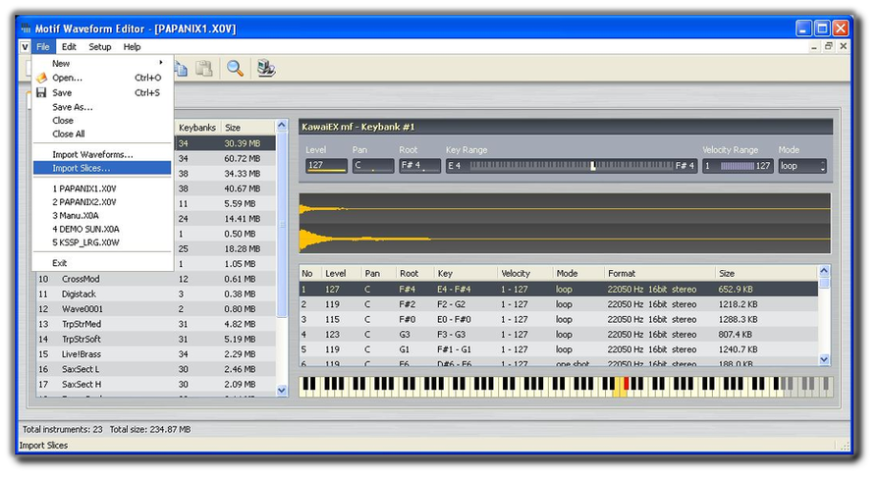Click the File menu header
Viewport: 878px width, 479px height.
click(43, 47)
